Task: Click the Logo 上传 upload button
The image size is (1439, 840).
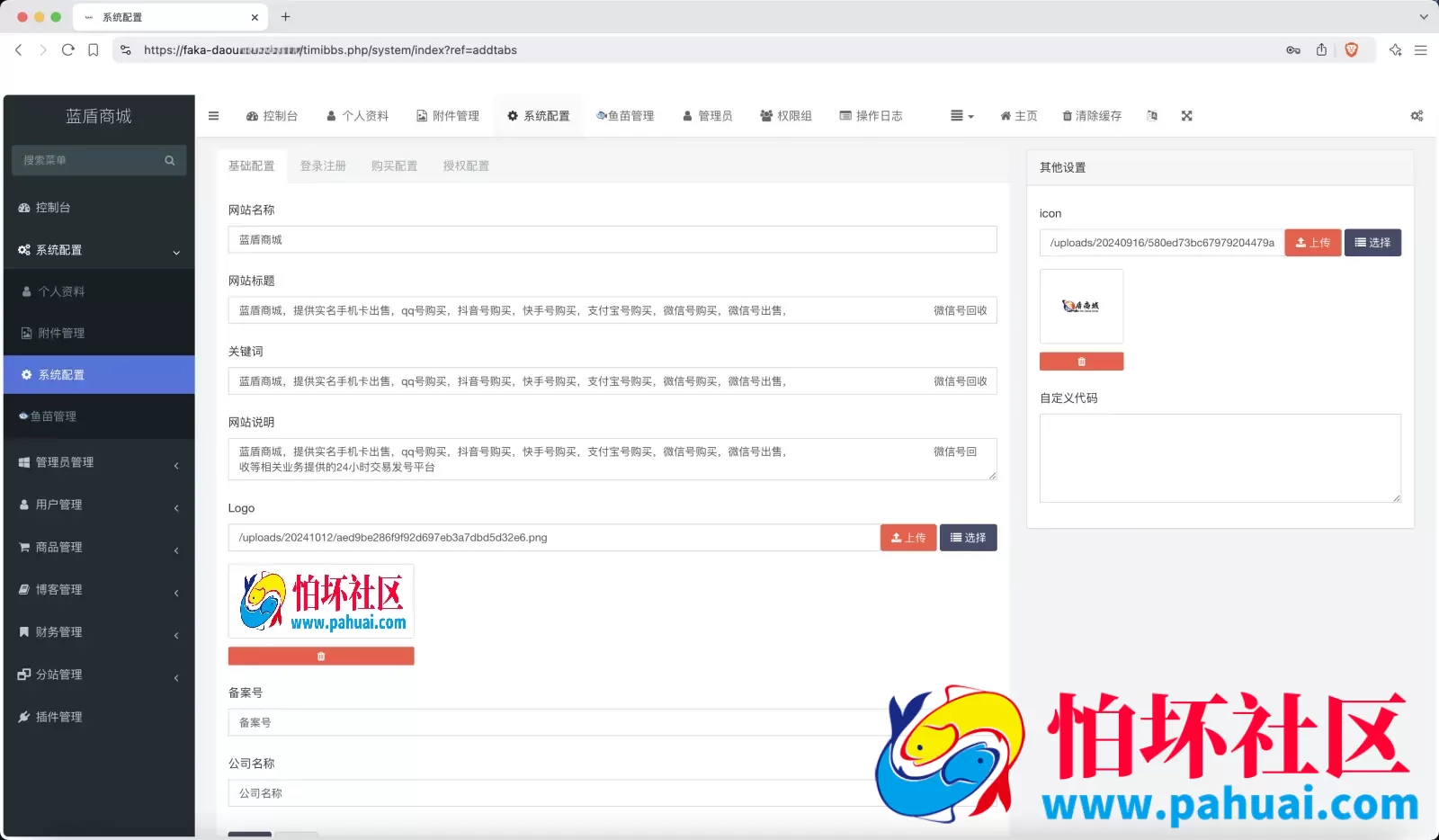Action: pos(908,538)
